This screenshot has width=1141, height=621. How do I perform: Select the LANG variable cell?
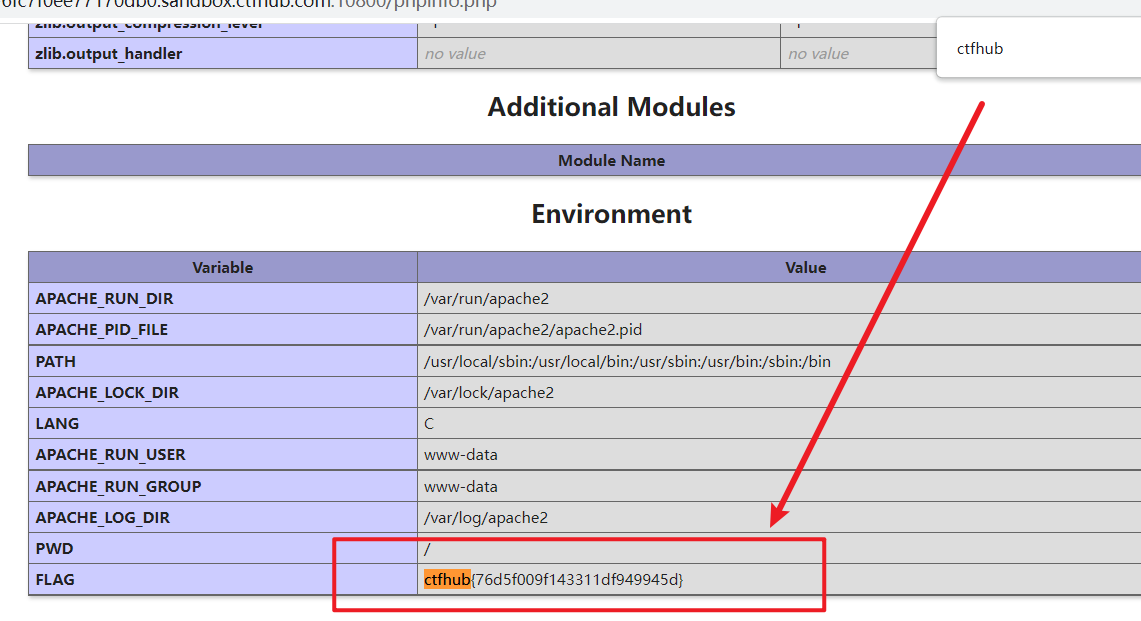pos(223,424)
